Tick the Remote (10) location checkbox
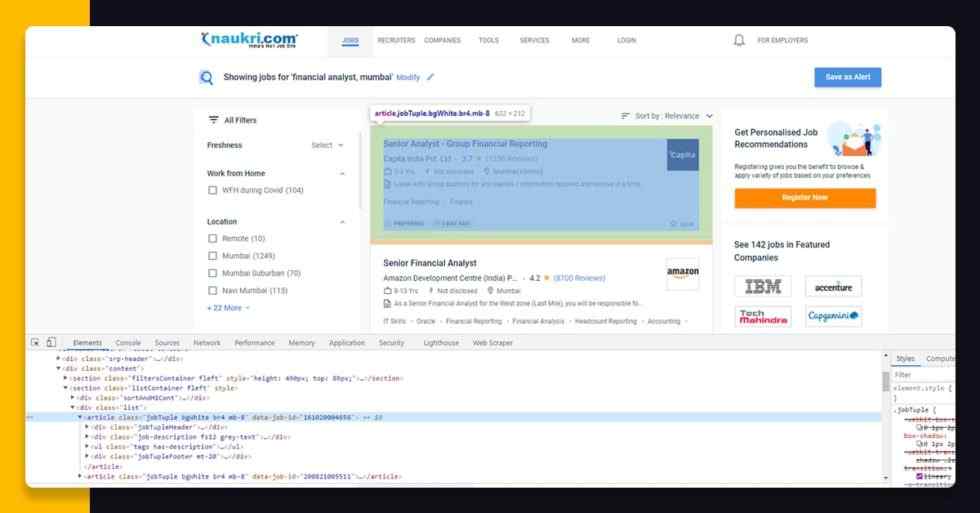This screenshot has height=513, width=980. click(x=212, y=239)
